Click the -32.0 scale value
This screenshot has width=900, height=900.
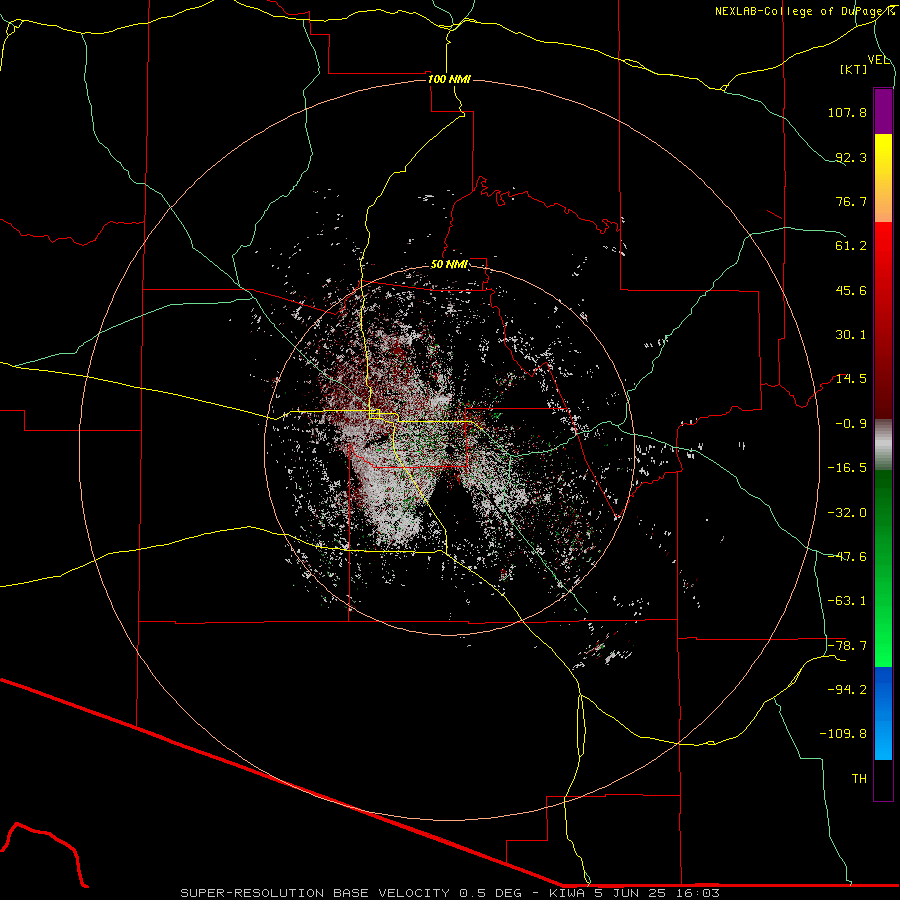pyautogui.click(x=847, y=513)
